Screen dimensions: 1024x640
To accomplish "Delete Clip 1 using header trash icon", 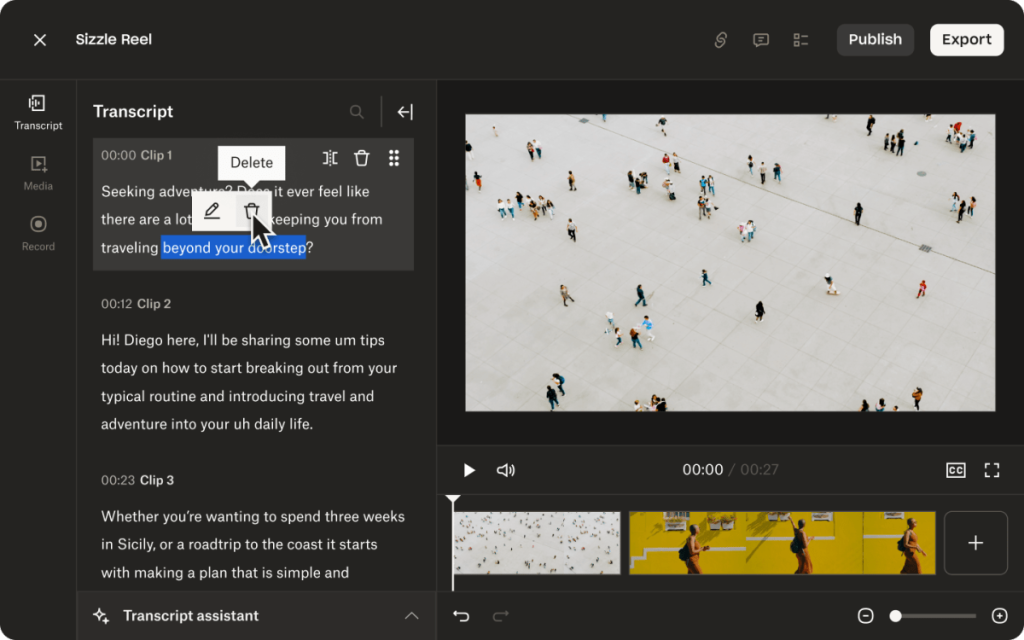I will point(362,158).
